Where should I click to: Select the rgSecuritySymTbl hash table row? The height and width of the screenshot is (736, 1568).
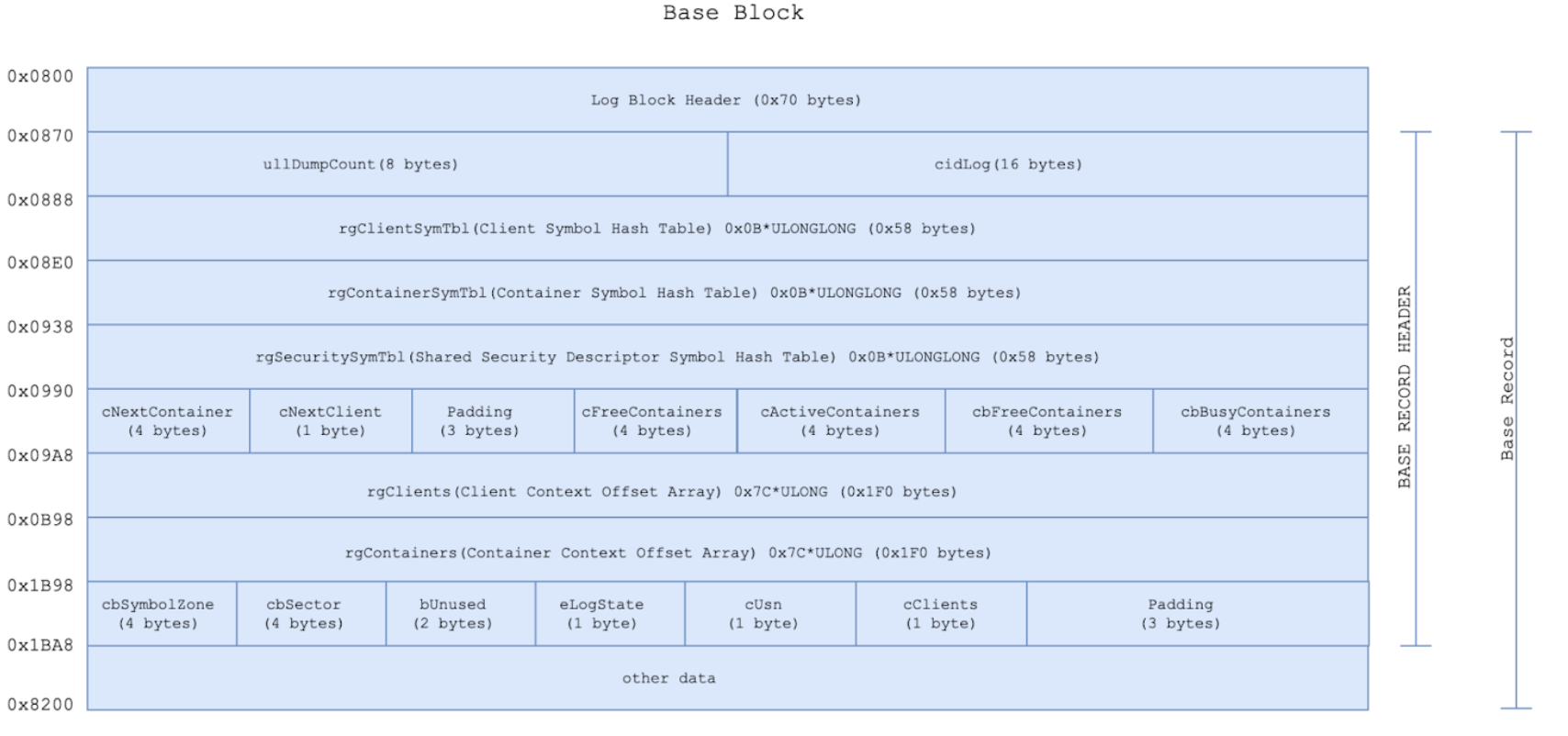pyautogui.click(x=727, y=356)
